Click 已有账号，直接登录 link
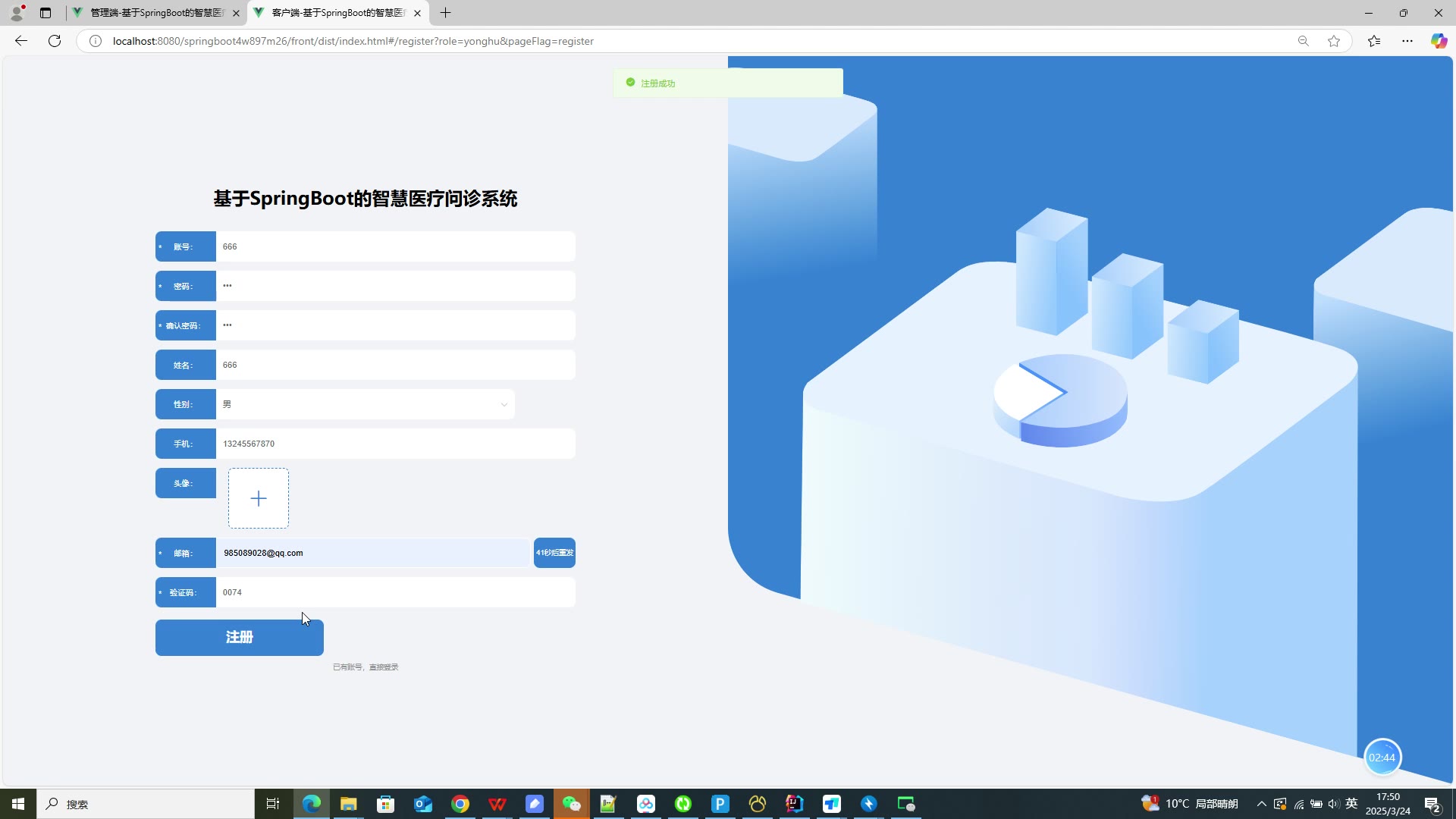 [x=366, y=667]
